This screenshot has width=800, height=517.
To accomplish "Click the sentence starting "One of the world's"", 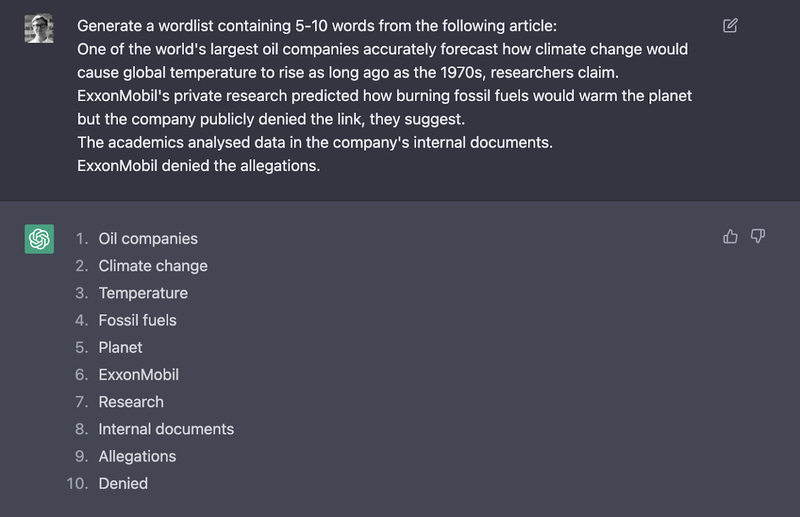I will (382, 49).
